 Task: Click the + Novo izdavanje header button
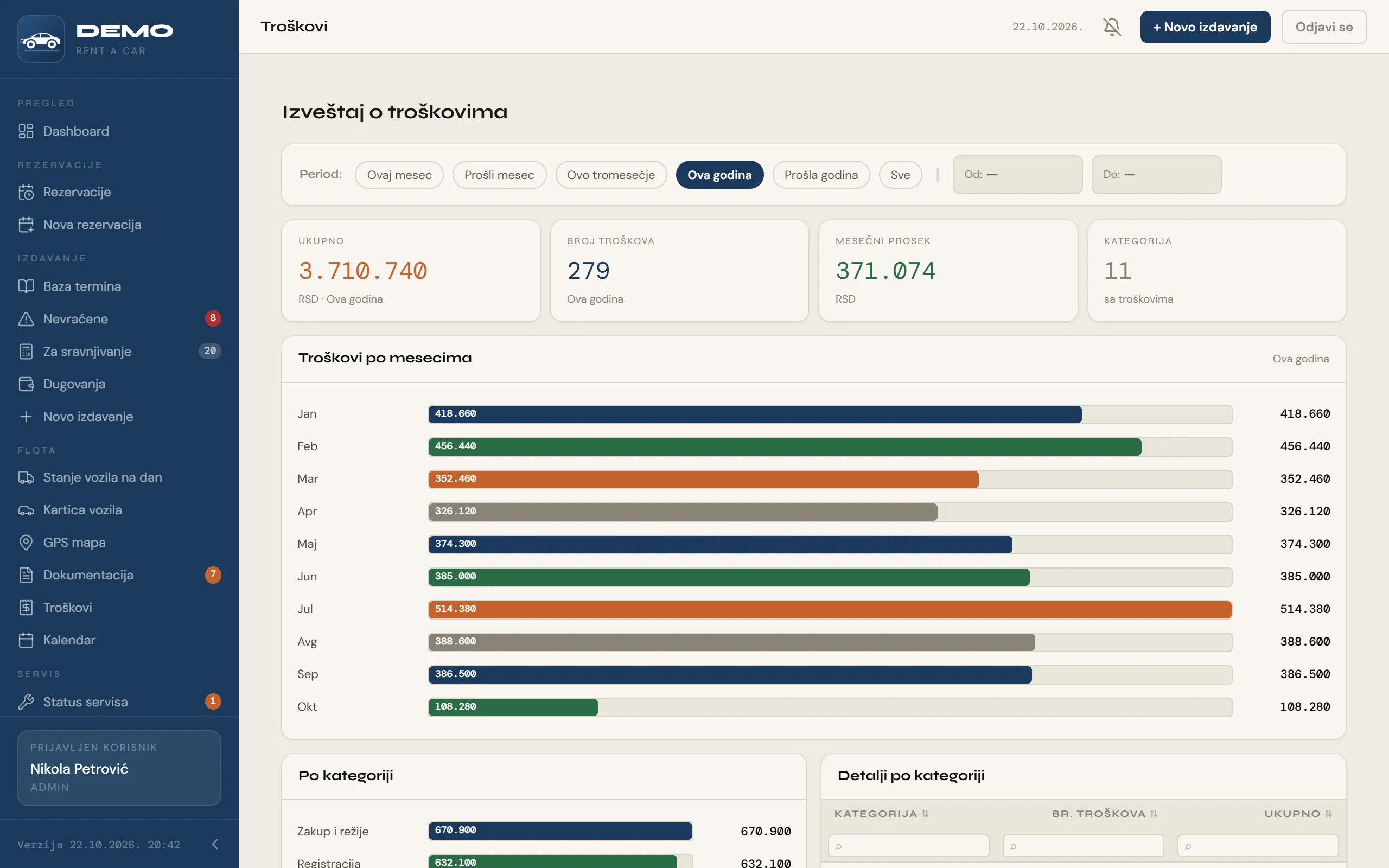coord(1205,27)
